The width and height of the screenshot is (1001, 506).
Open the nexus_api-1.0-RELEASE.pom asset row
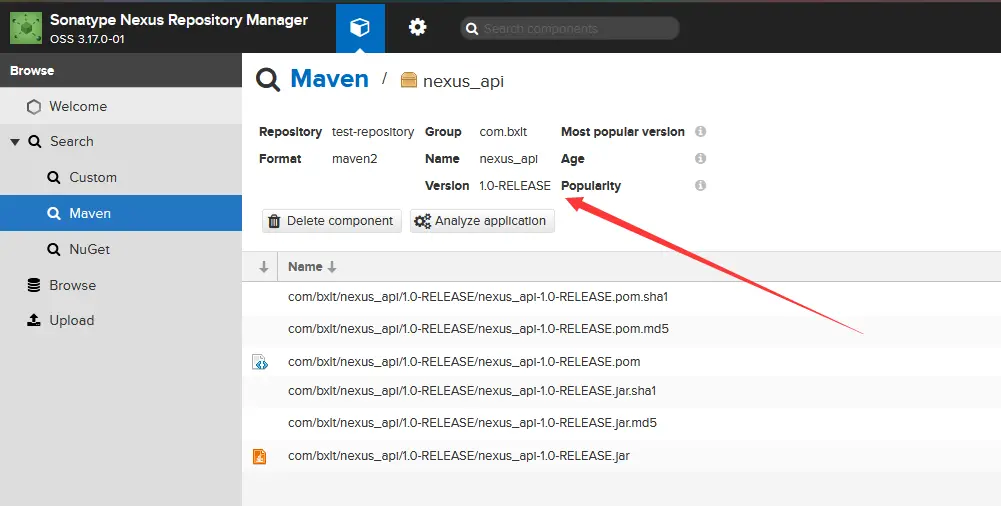tap(621, 362)
